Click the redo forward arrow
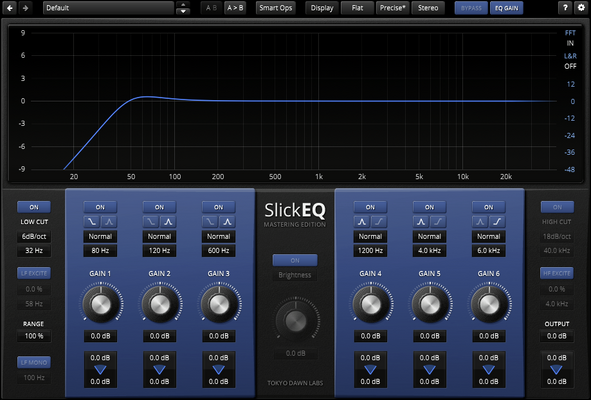Screen dimensions: 591x400 point(25,8)
